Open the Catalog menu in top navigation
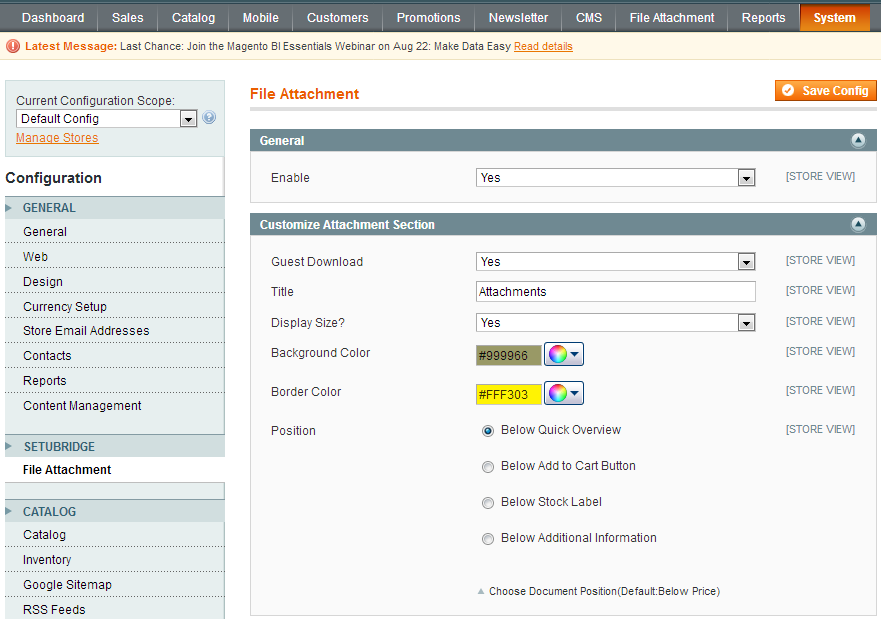Screen dimensions: 881x619 pyautogui.click(x=193, y=18)
